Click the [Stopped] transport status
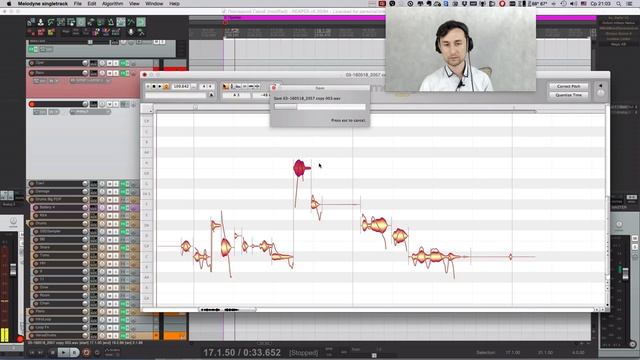The image size is (640, 360). coord(304,353)
